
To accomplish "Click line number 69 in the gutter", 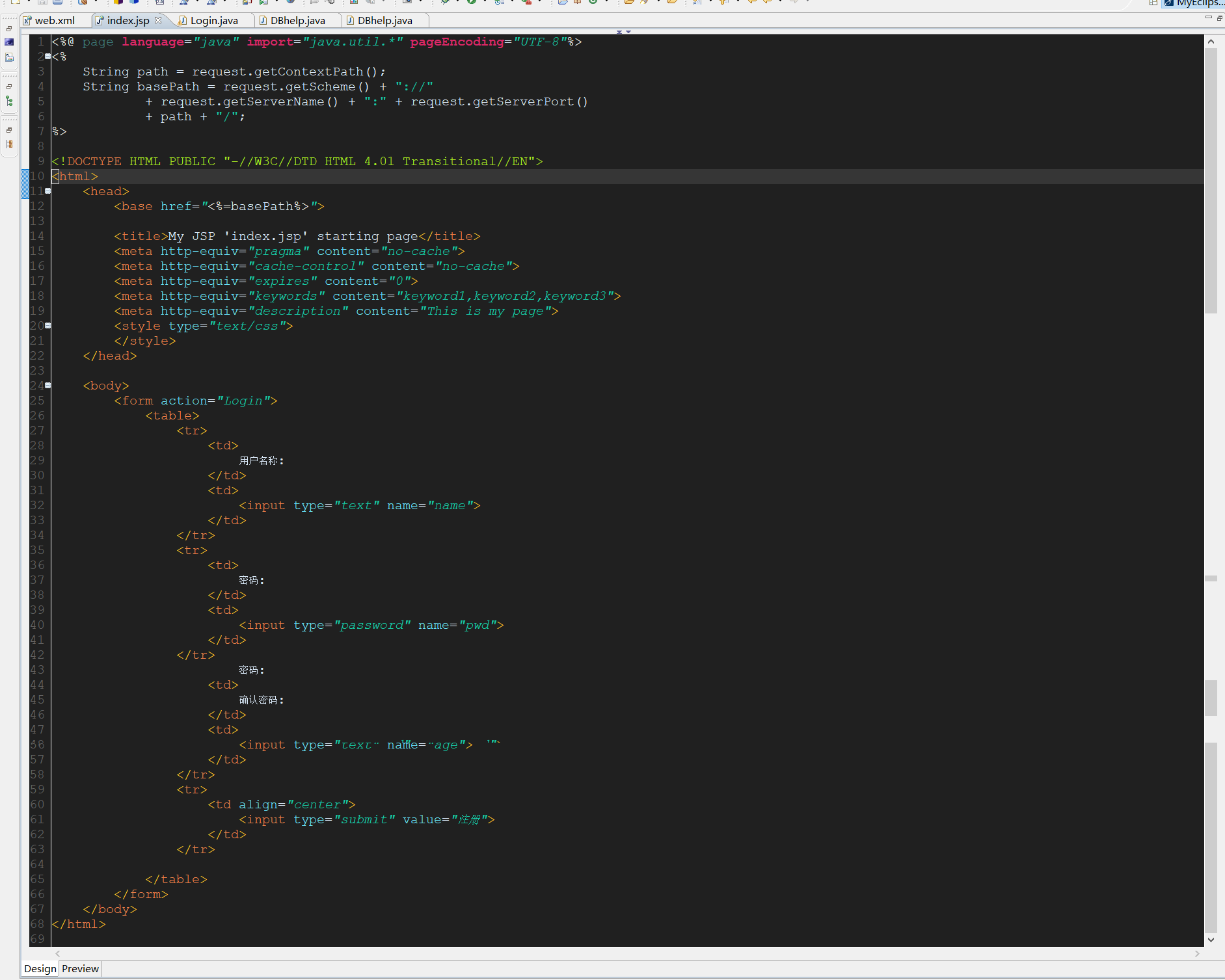I will [x=37, y=939].
